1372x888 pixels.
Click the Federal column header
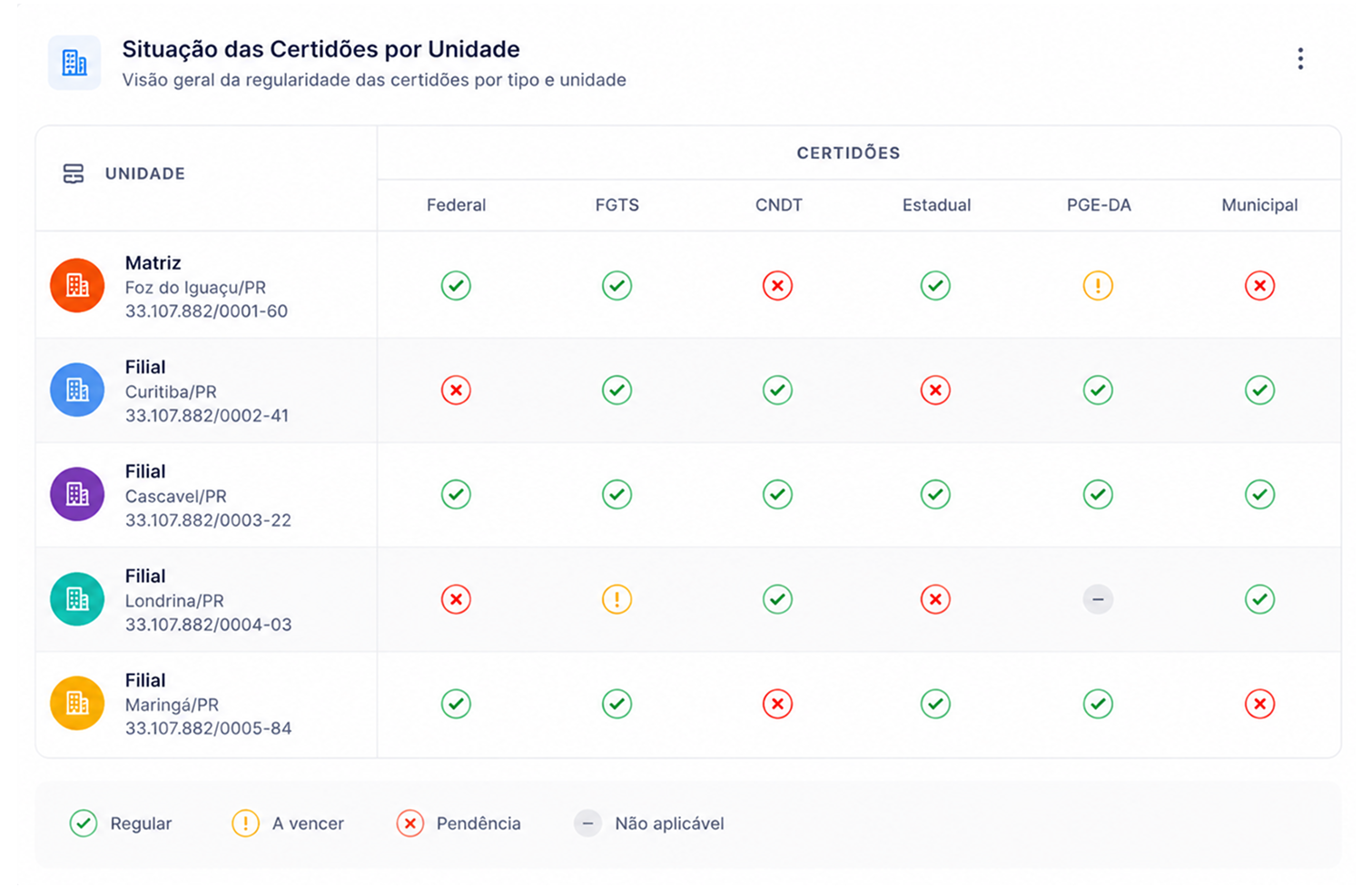point(456,205)
